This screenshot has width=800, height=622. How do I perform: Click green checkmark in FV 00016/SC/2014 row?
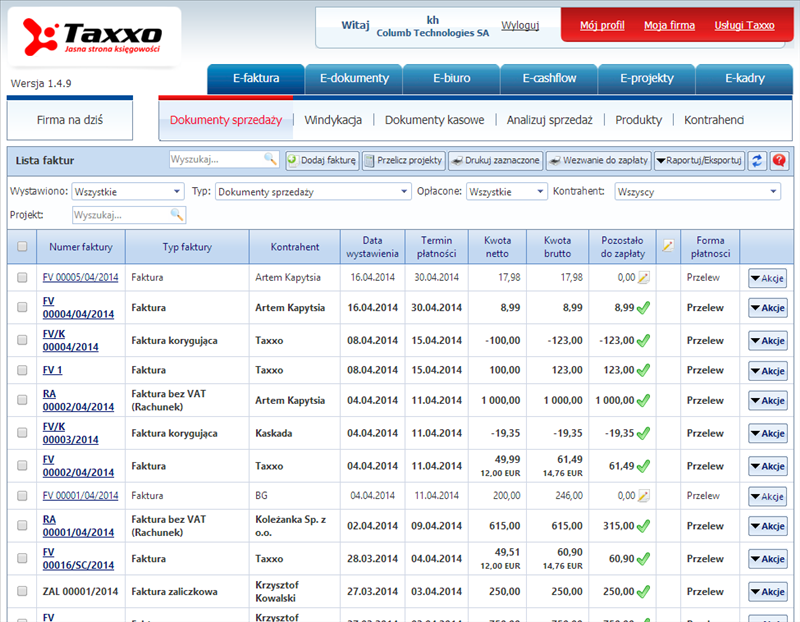643,559
